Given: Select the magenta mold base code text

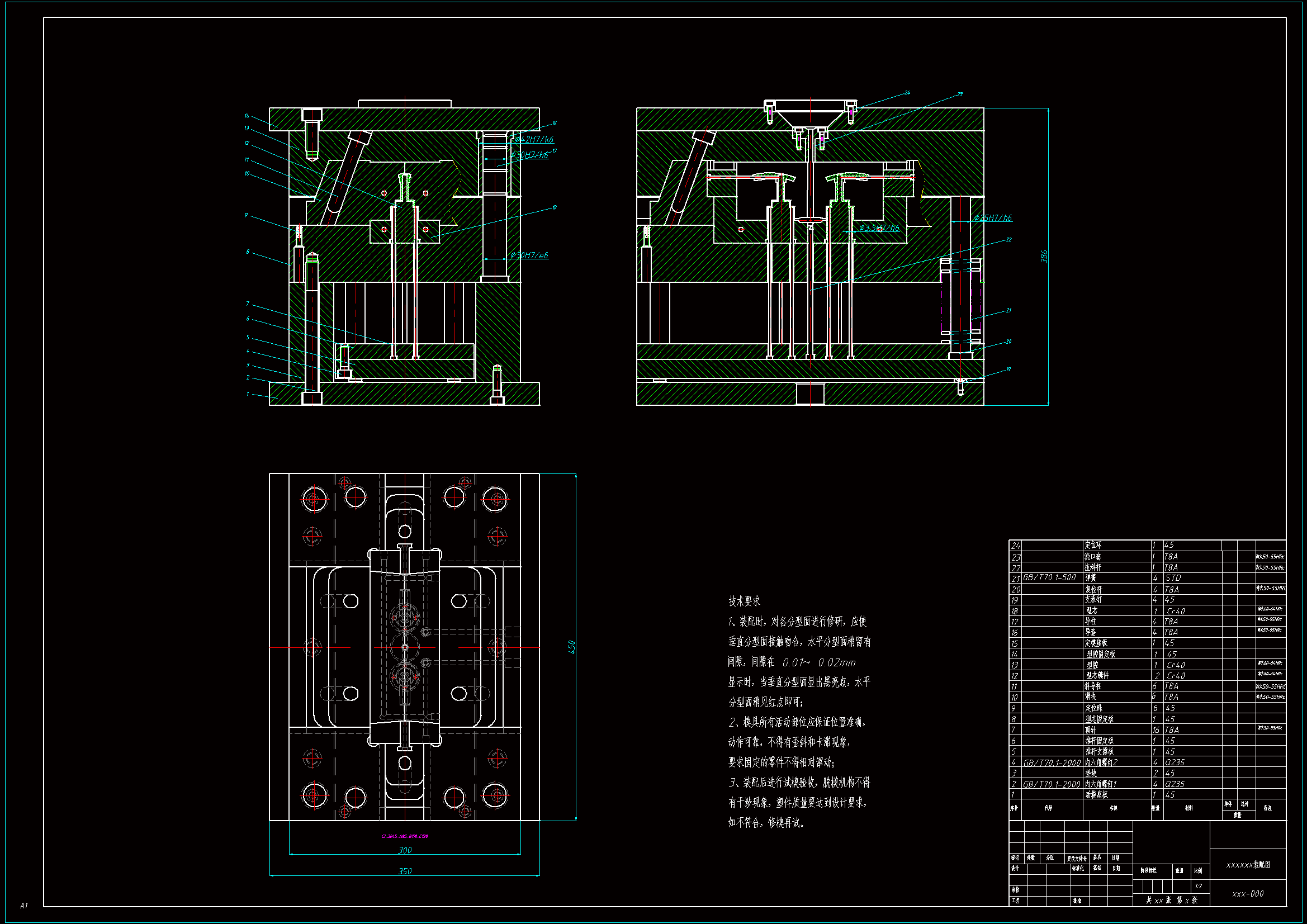Looking at the screenshot, I should click(x=405, y=836).
